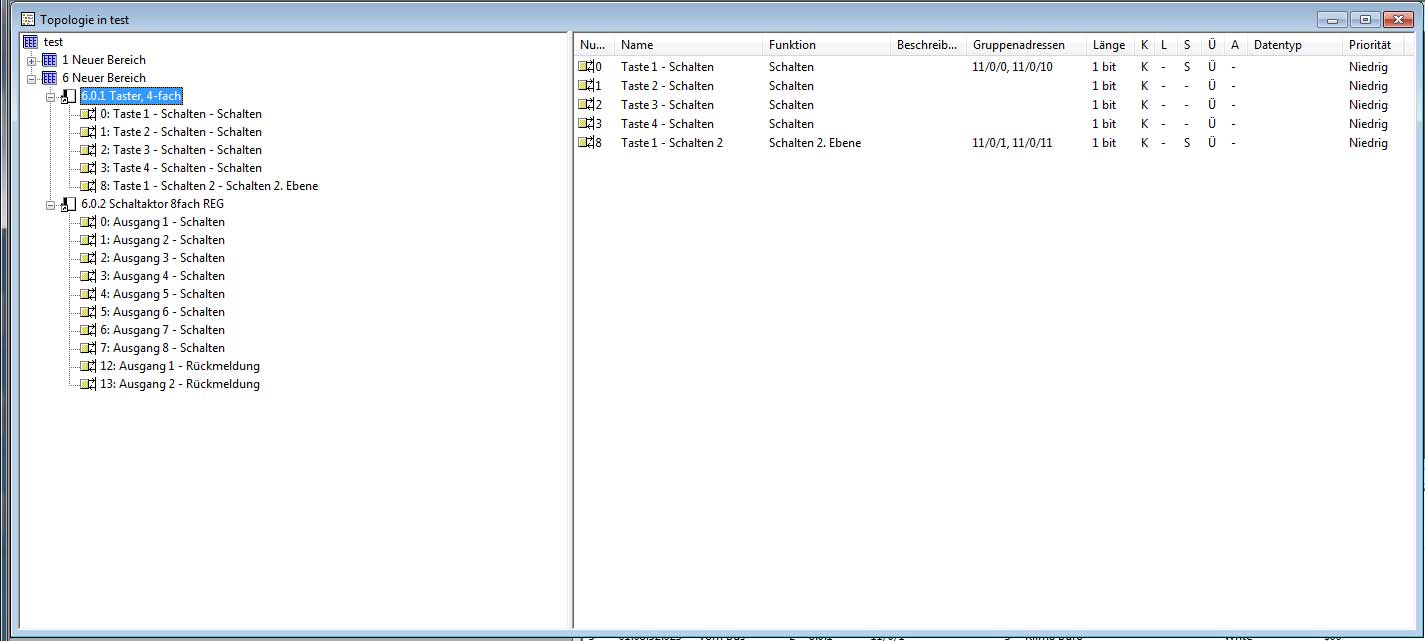Select 7: Ausgang 8 - Schalten
The width and height of the screenshot is (1425, 641).
point(162,348)
